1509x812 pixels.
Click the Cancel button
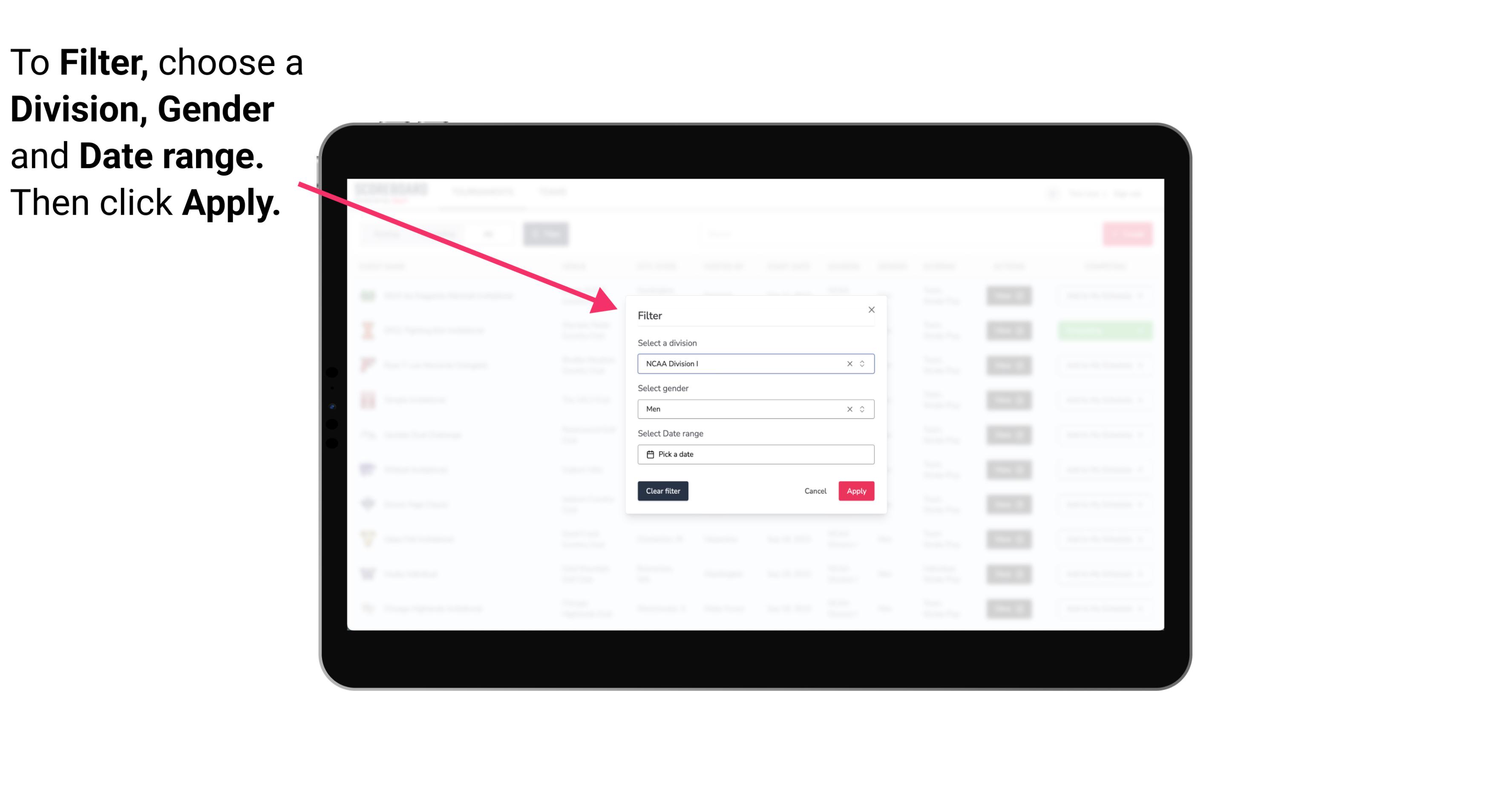[x=815, y=491]
